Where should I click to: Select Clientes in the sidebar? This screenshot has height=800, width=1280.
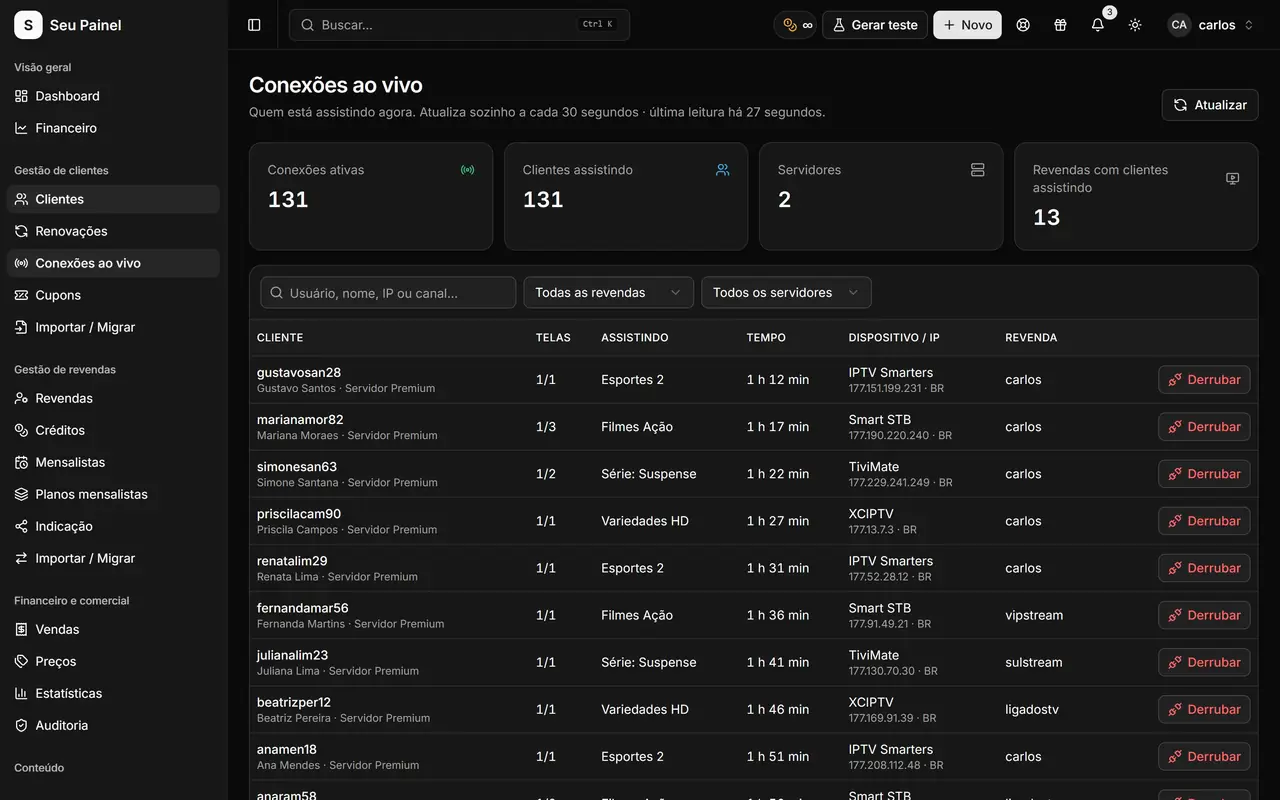coord(113,199)
